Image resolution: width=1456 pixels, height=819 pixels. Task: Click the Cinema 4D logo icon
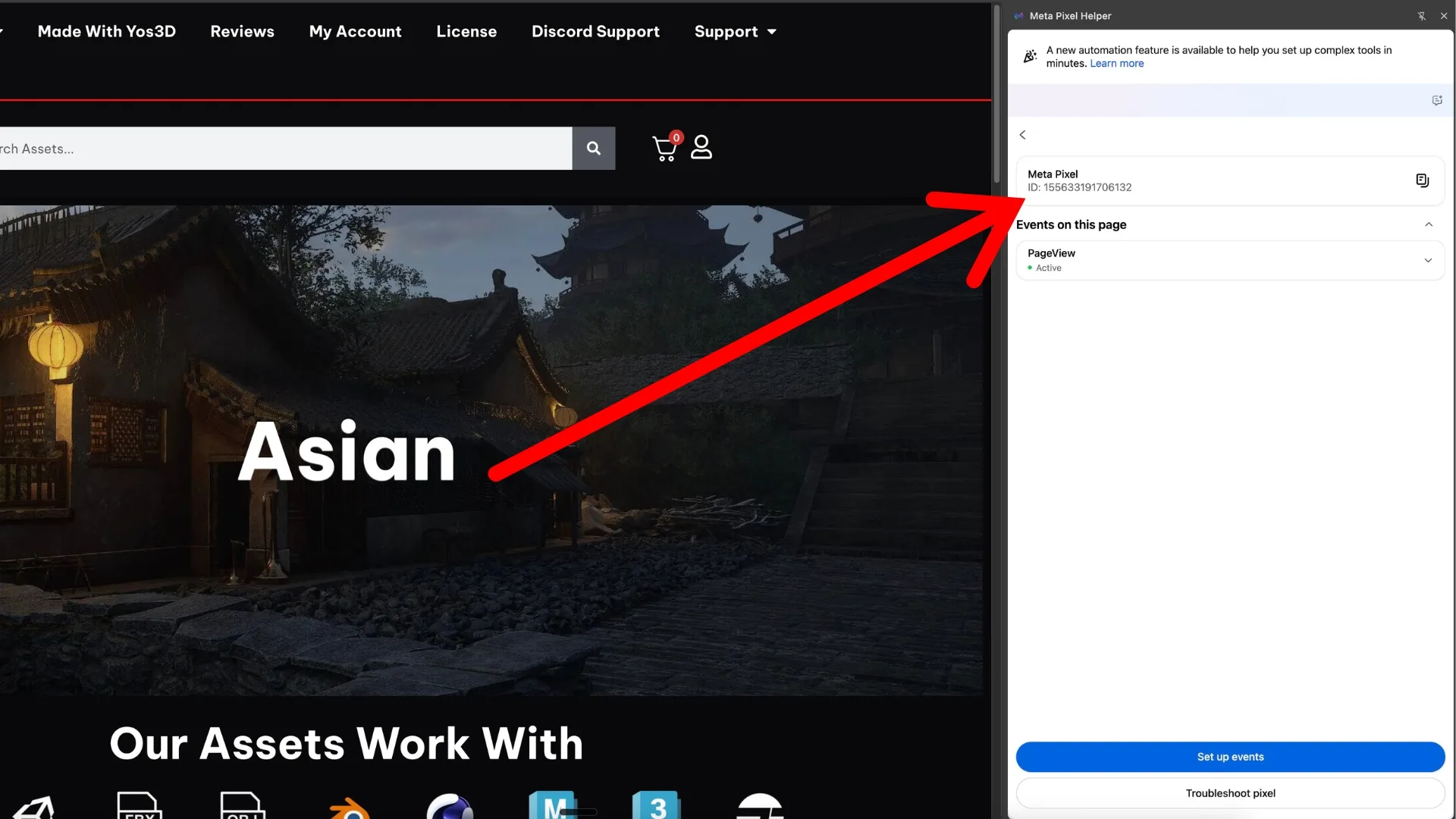(x=450, y=807)
